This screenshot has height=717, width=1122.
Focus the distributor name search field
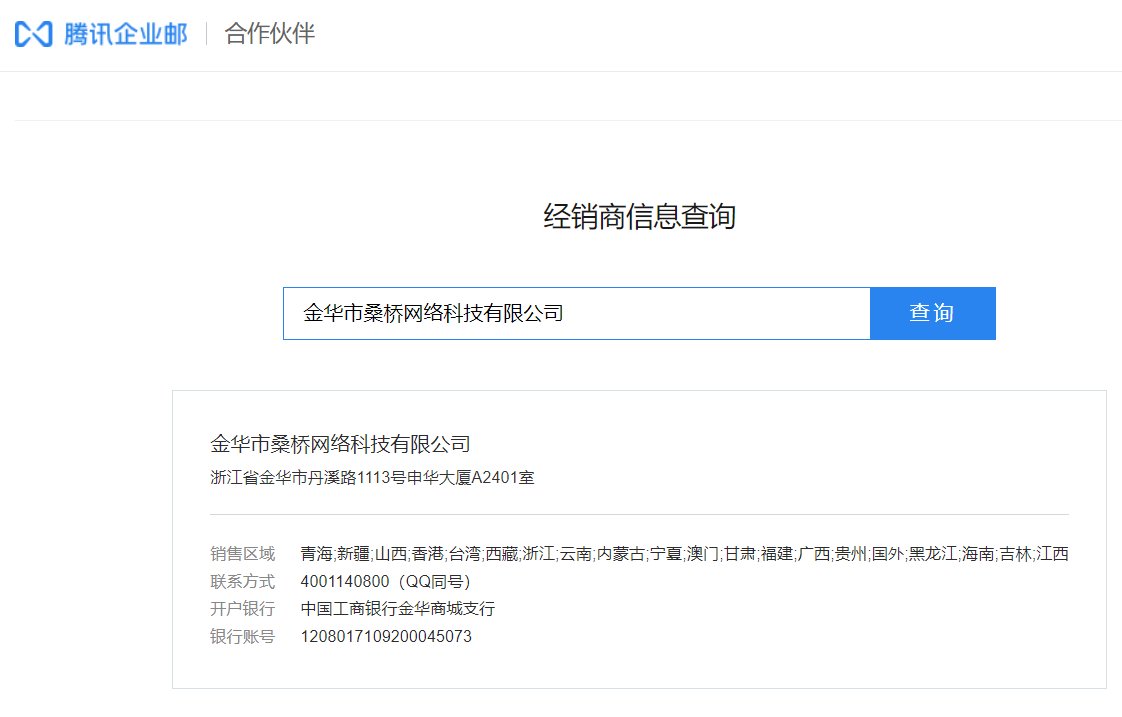point(576,314)
